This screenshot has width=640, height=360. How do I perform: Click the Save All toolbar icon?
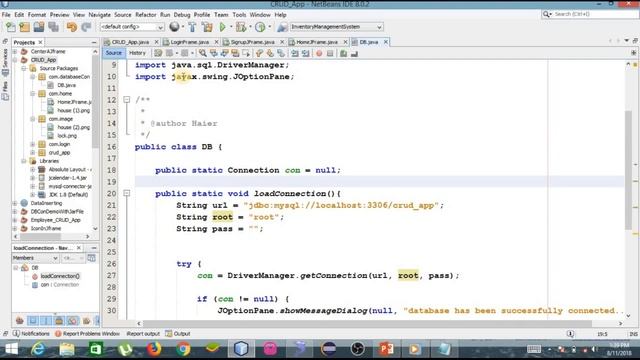tap(53, 27)
